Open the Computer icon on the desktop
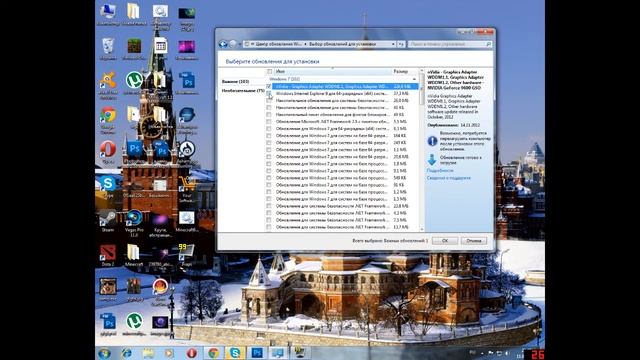Viewport: 640px width, 360px height. coord(108,13)
